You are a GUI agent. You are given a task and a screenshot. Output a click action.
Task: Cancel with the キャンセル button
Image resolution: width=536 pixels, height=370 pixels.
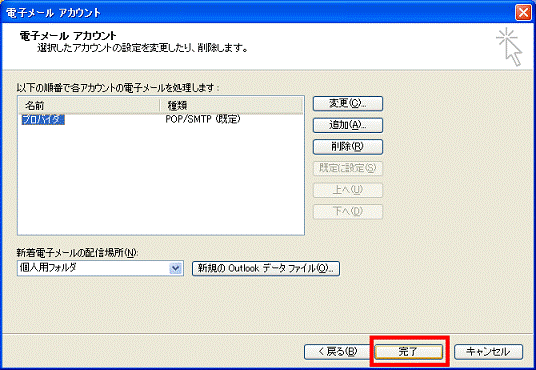click(x=488, y=351)
